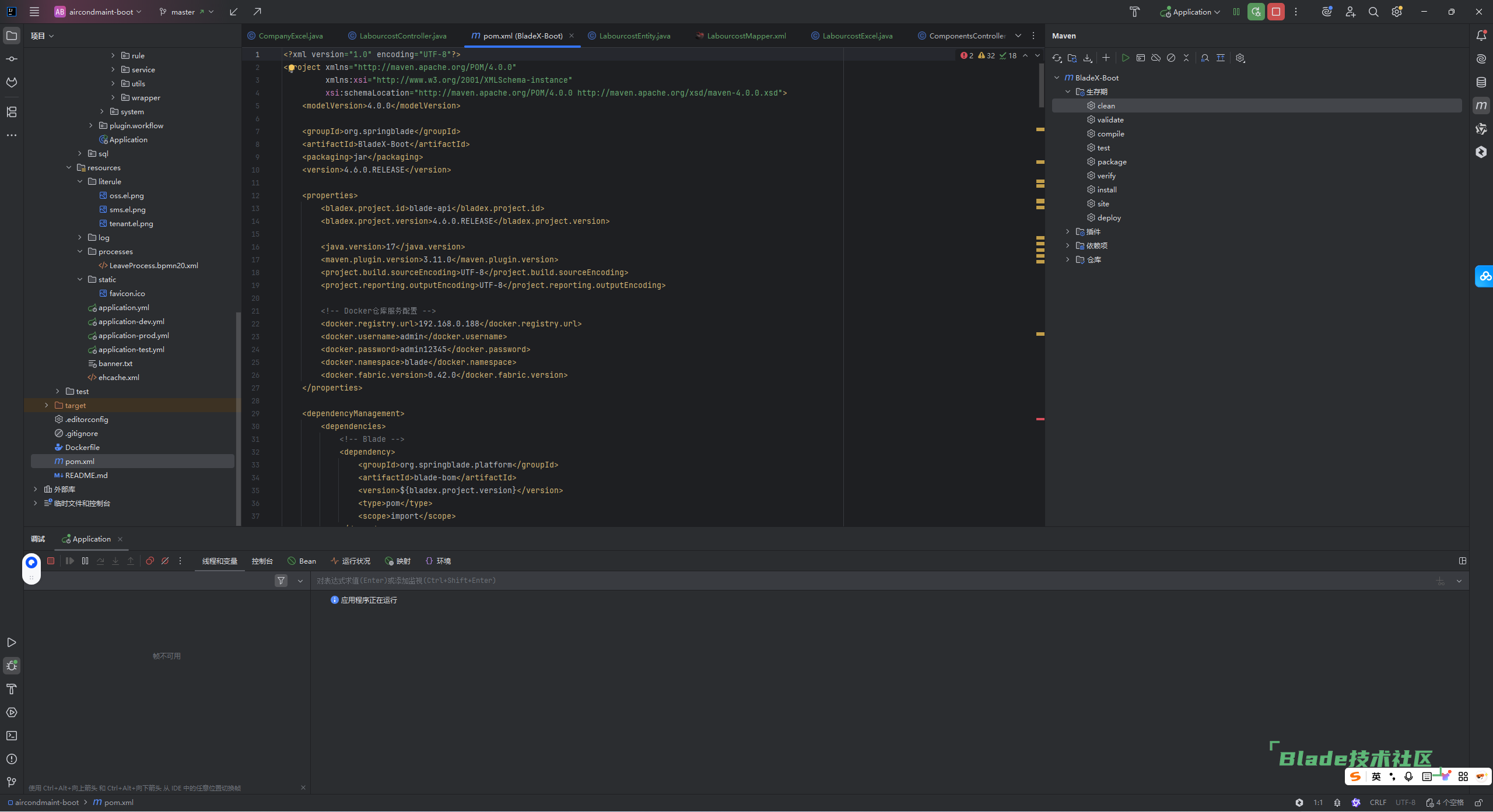1493x812 pixels.
Task: Open Application run configuration dropdown
Action: tap(1190, 12)
